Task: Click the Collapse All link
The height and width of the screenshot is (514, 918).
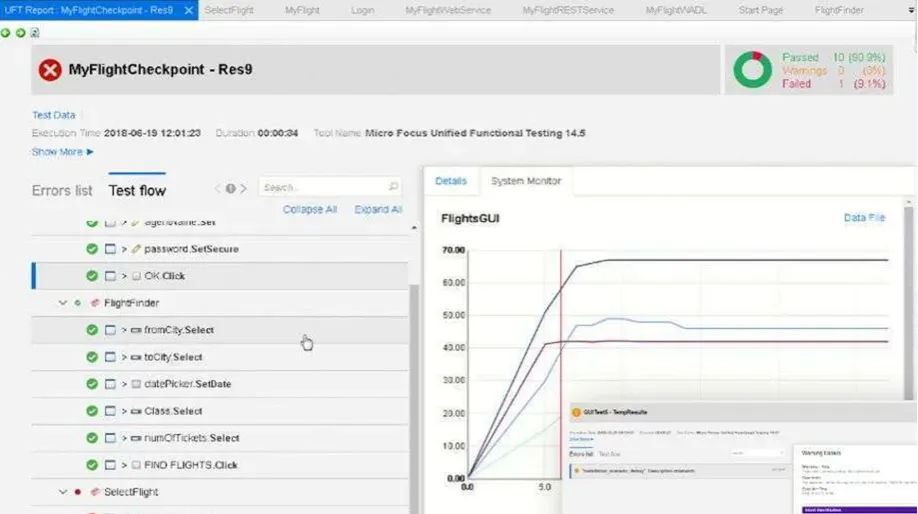Action: click(x=310, y=210)
